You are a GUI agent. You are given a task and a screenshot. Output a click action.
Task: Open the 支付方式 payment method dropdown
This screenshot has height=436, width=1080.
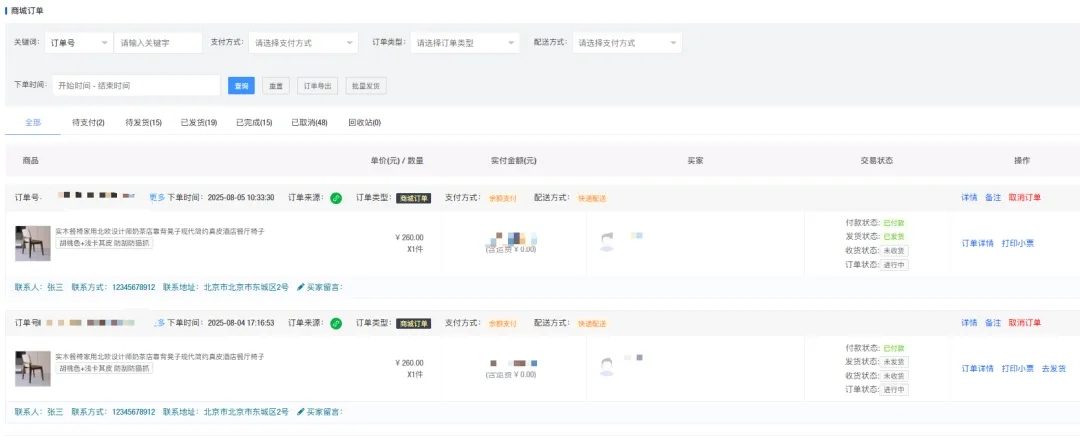coord(303,43)
